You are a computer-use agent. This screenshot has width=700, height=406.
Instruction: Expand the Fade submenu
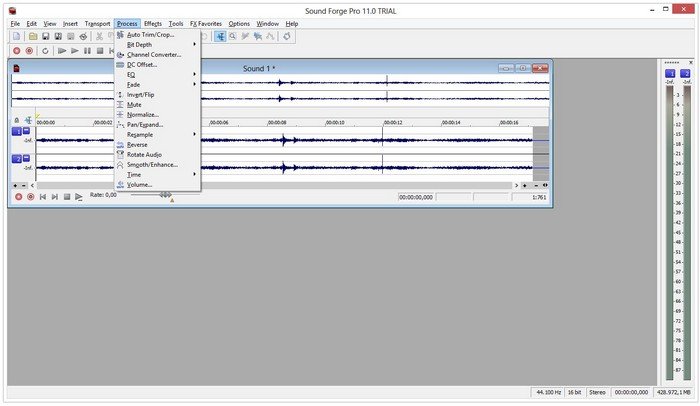[x=158, y=84]
